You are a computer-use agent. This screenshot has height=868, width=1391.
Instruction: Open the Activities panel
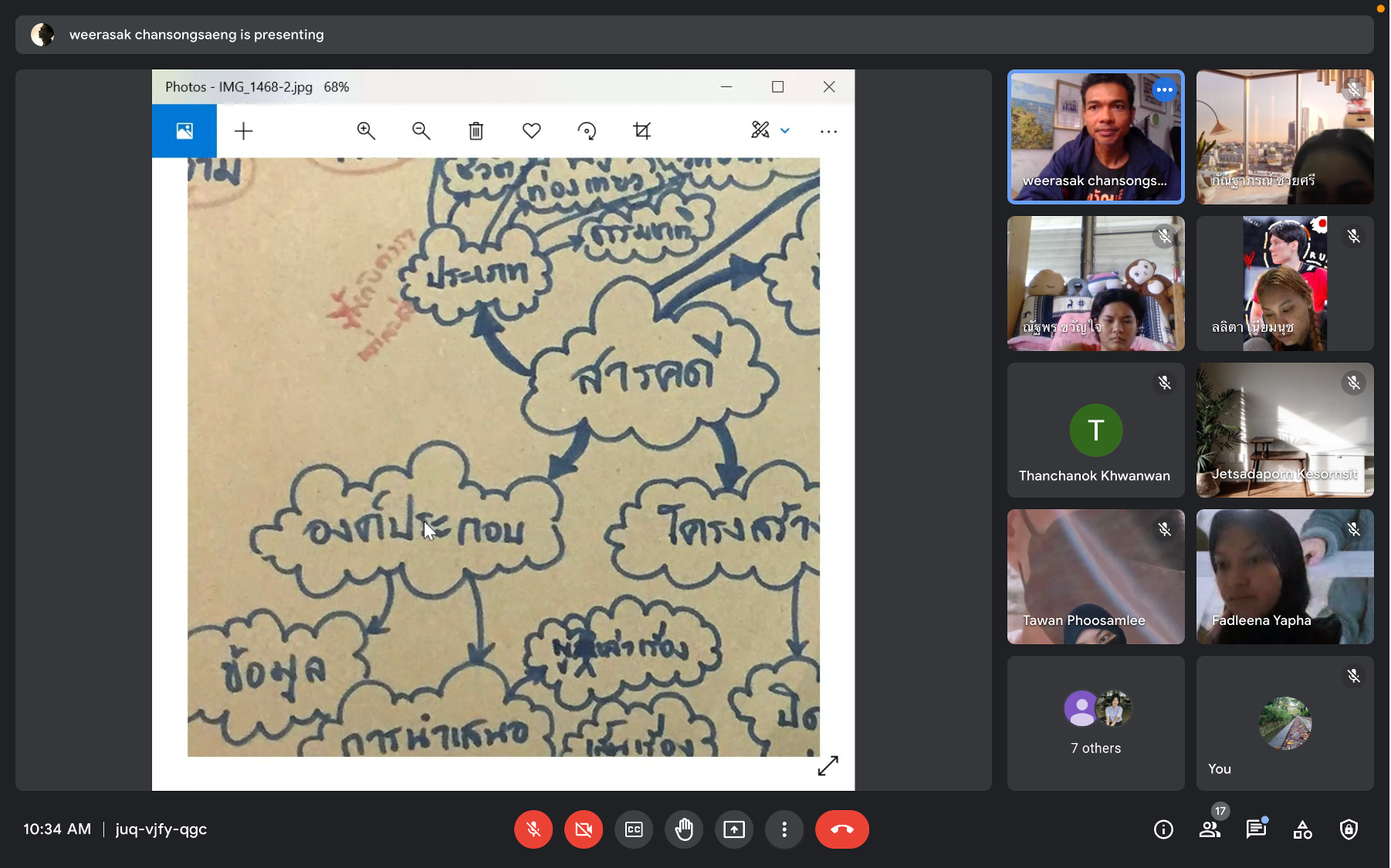point(1302,829)
